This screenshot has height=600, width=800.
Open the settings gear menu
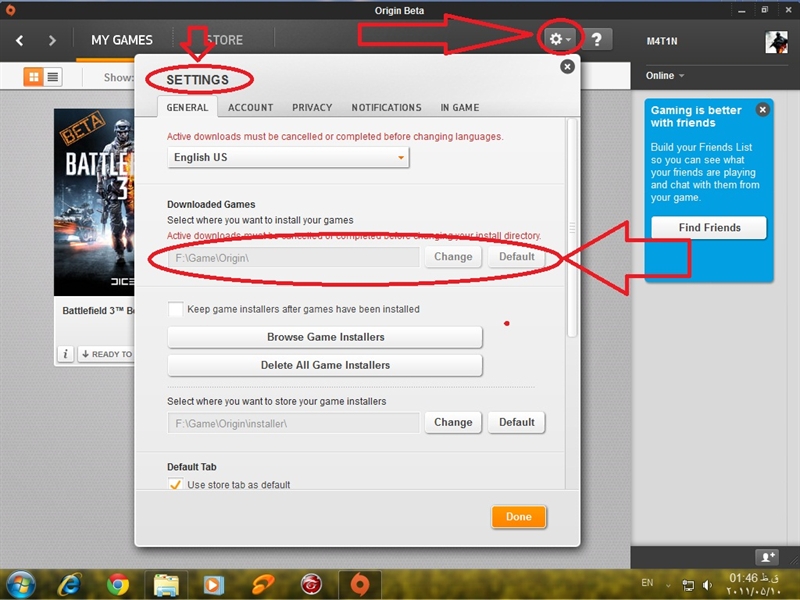coord(559,40)
